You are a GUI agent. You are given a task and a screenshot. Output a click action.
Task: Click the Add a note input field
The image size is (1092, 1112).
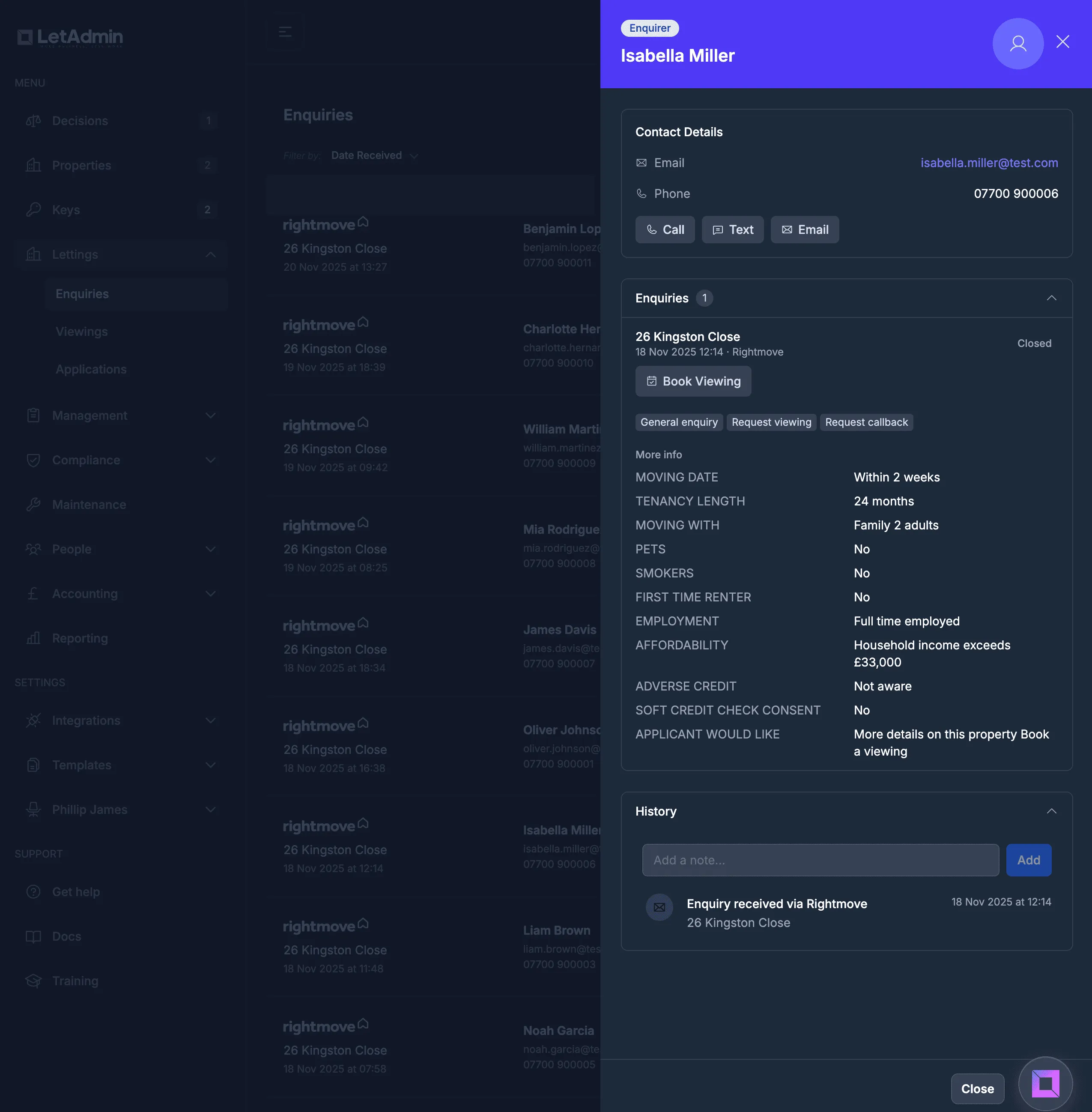(x=820, y=860)
